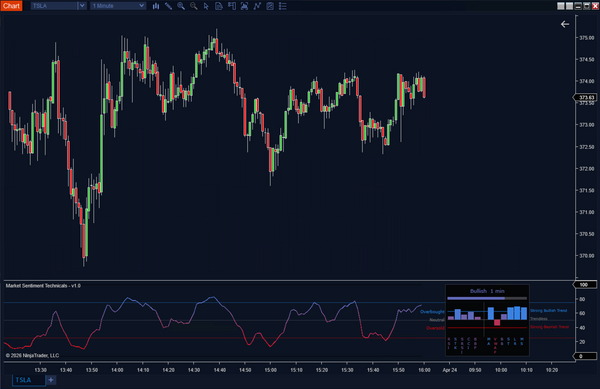Click the red VWAP bar in sentiment panel
This screenshot has height=389, width=600.
point(497,323)
